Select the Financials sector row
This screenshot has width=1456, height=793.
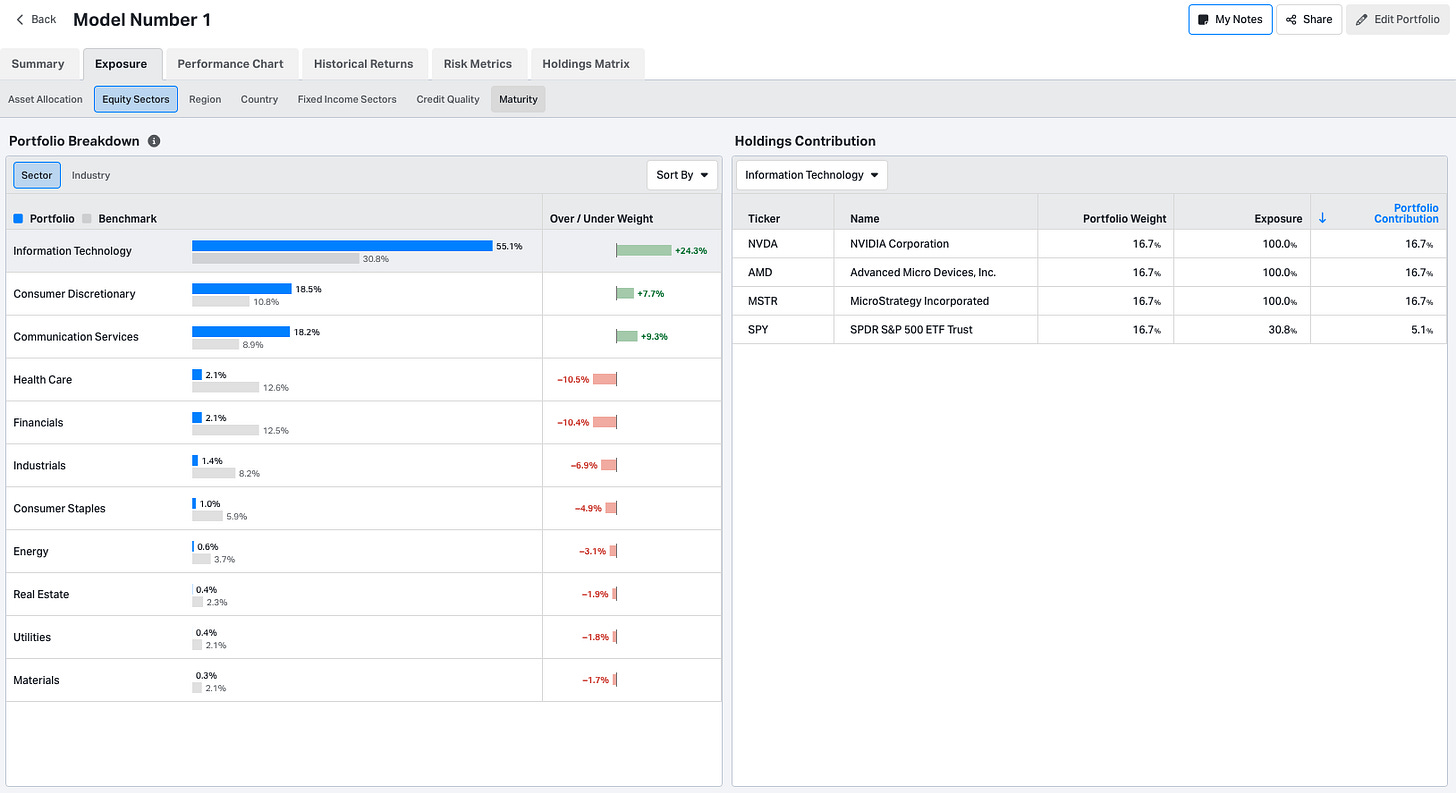point(364,423)
